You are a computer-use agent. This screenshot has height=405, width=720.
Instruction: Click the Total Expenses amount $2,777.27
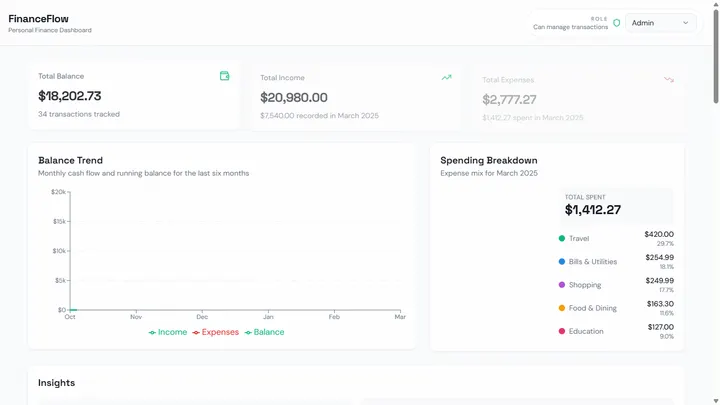pos(509,100)
